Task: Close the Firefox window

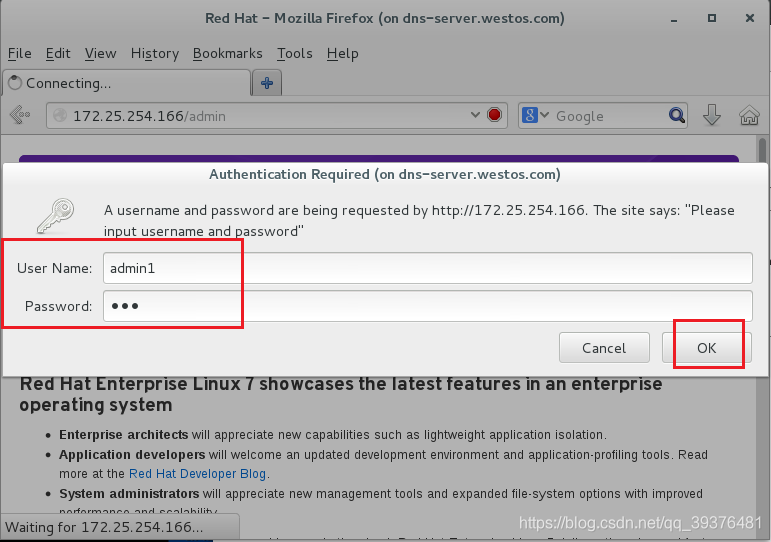Action: click(749, 18)
